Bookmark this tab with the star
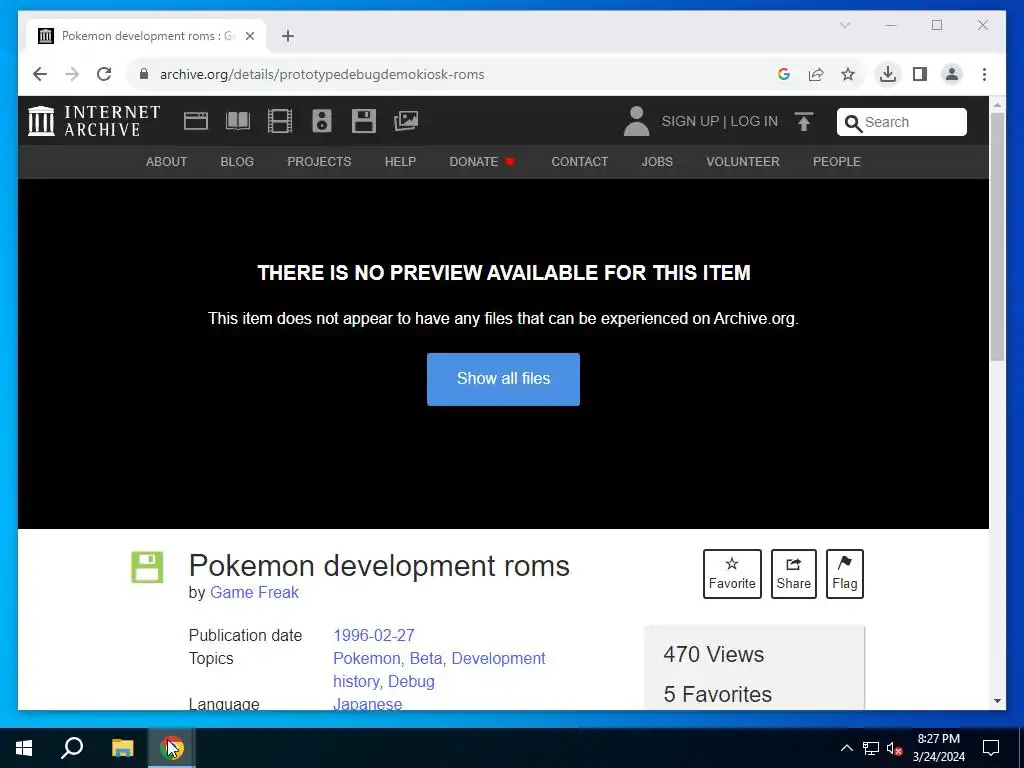Screen dimensions: 1024x768 pos(848,74)
